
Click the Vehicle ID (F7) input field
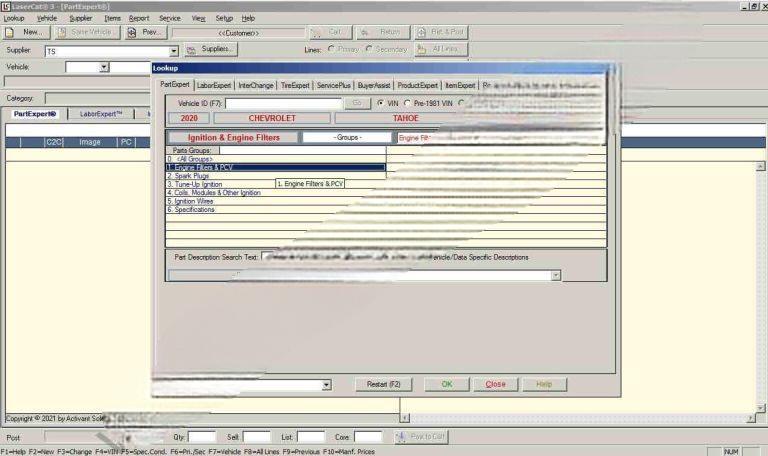click(x=283, y=103)
